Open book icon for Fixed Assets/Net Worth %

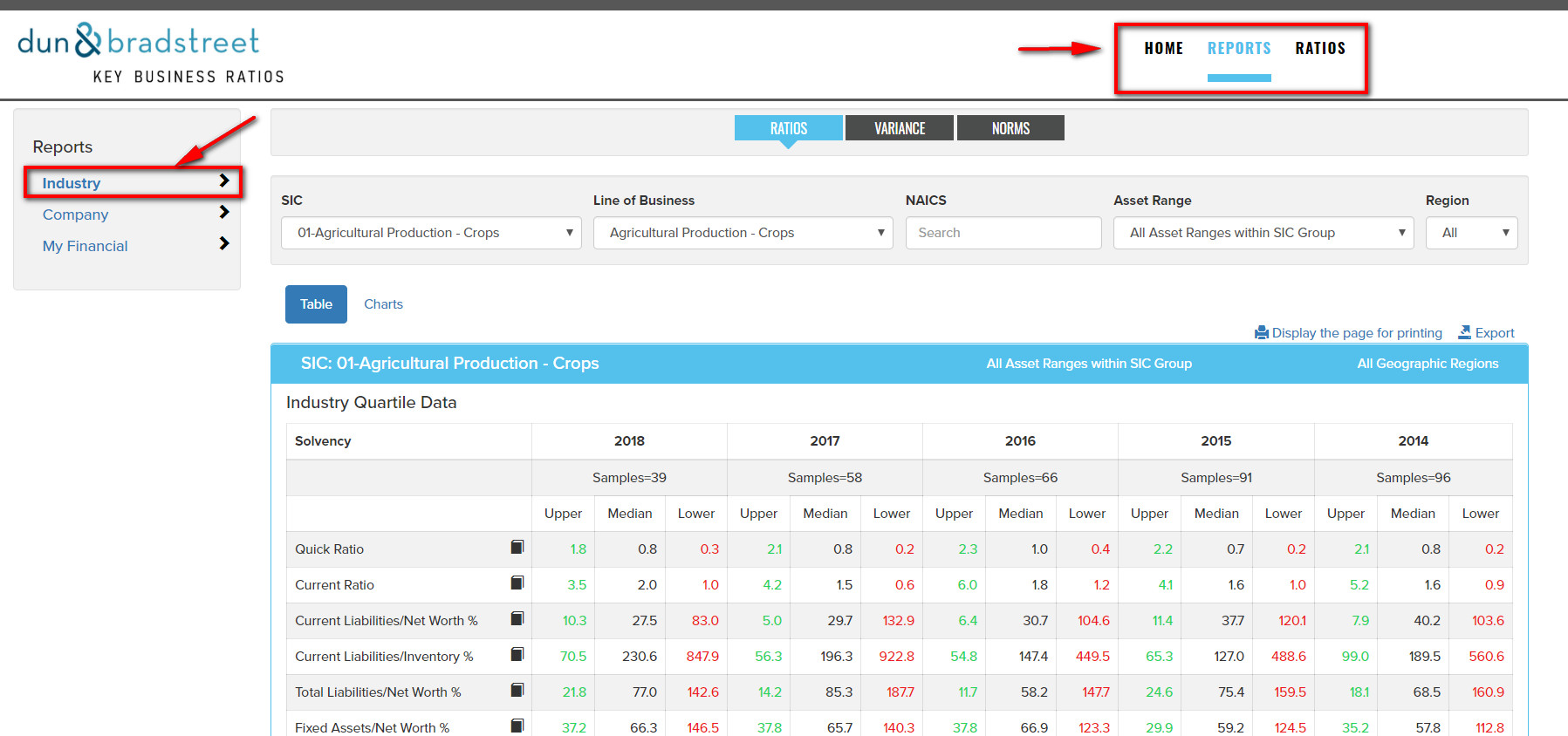[517, 726]
